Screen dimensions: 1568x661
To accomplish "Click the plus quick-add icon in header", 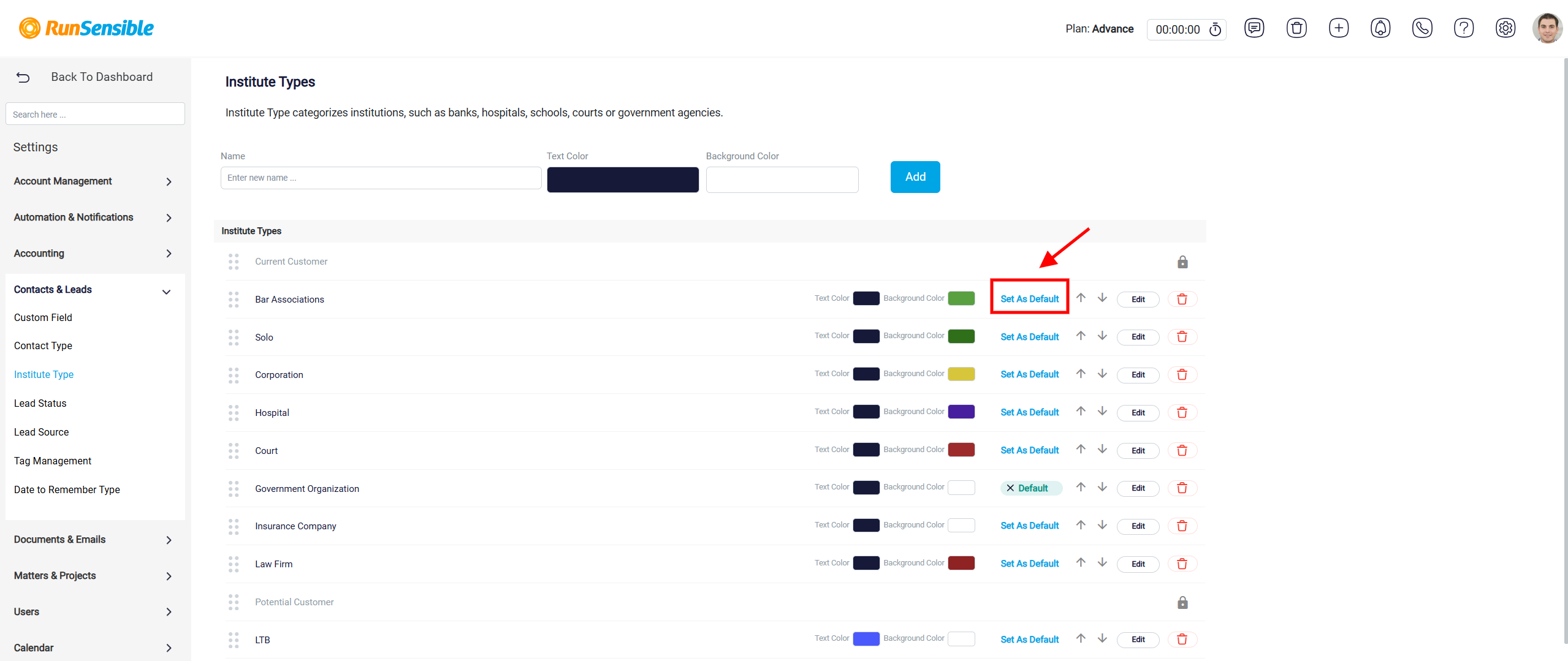I will coord(1339,28).
